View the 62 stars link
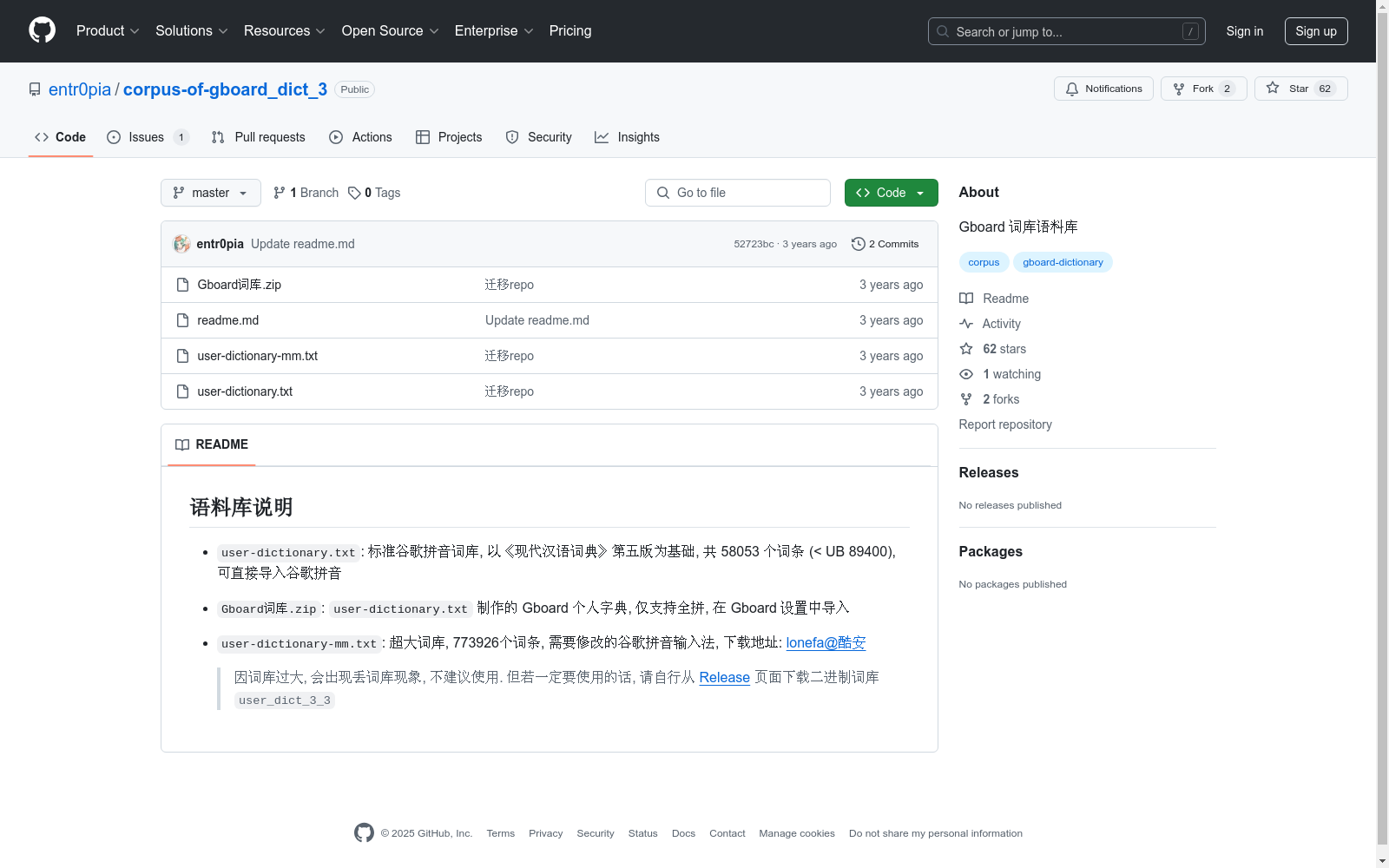 point(993,349)
